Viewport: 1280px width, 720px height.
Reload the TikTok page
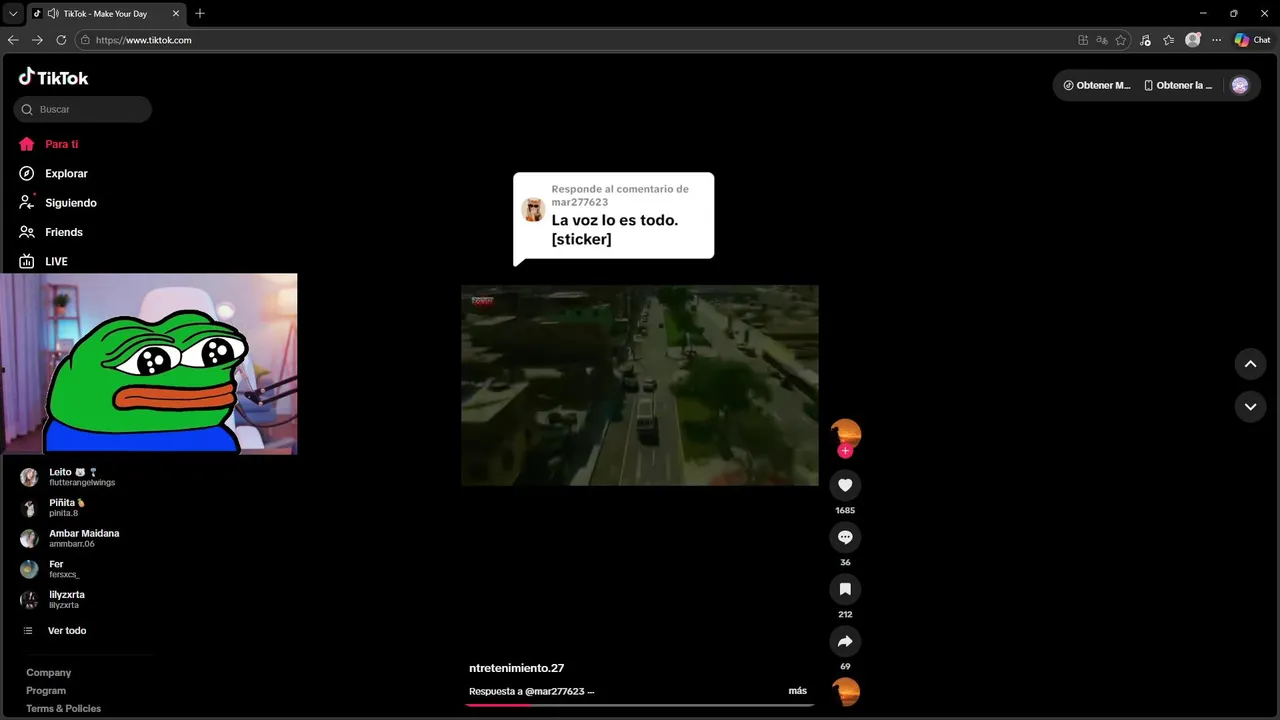[x=61, y=40]
